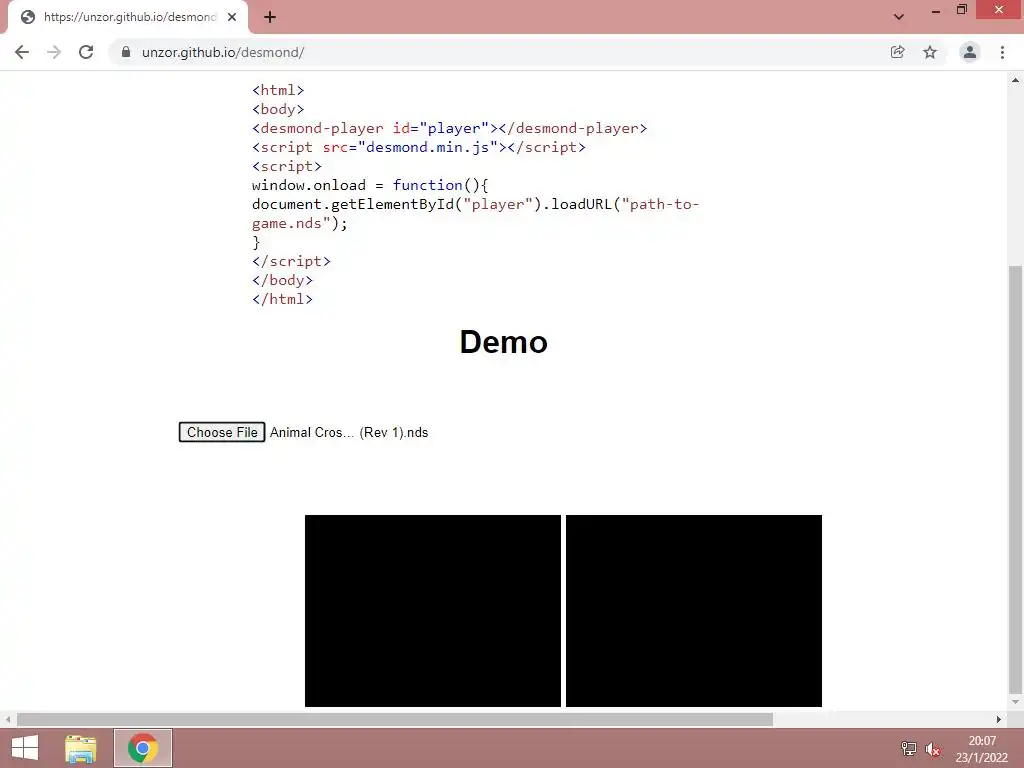Open File Explorer from the taskbar
The width and height of the screenshot is (1024, 768).
(x=81, y=748)
